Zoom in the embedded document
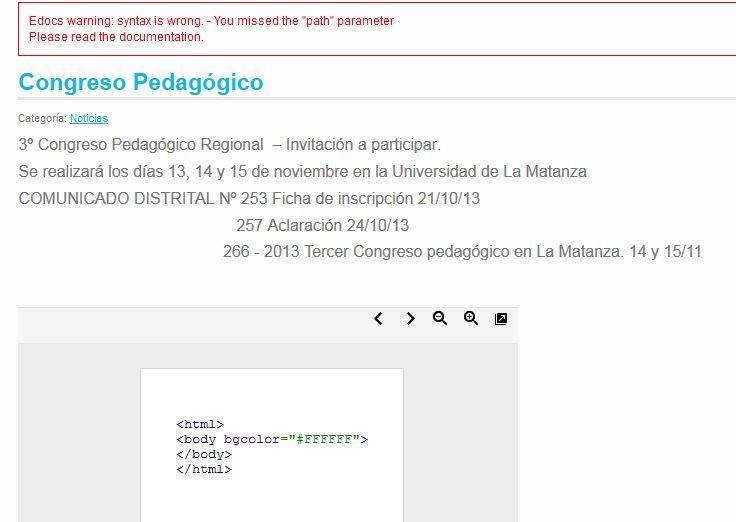Viewport: 736px width, 522px height. tap(471, 318)
